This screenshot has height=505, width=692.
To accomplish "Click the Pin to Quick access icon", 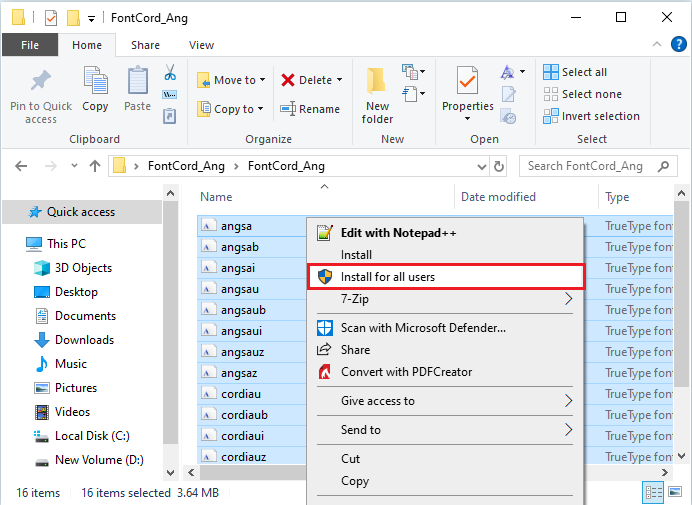I will click(x=41, y=82).
